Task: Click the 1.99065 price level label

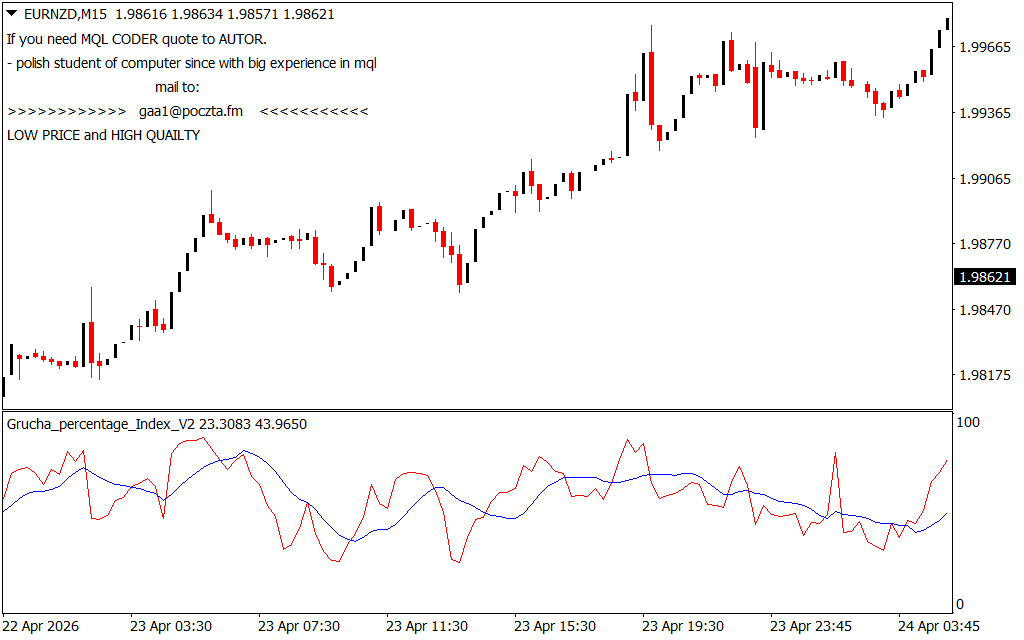Action: pos(985,178)
